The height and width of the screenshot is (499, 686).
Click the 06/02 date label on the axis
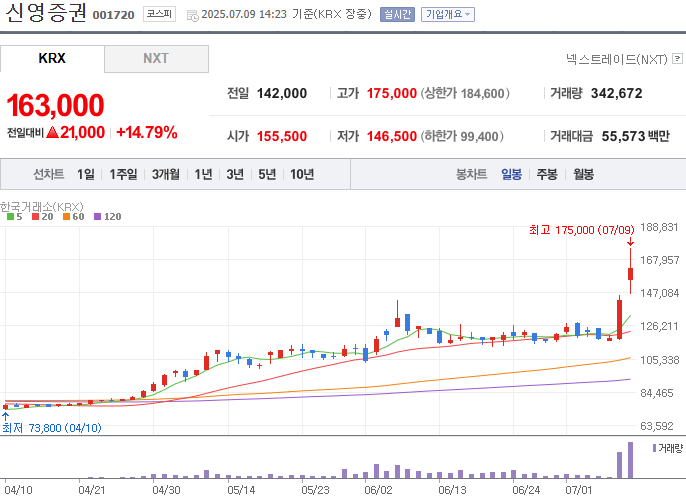378,490
